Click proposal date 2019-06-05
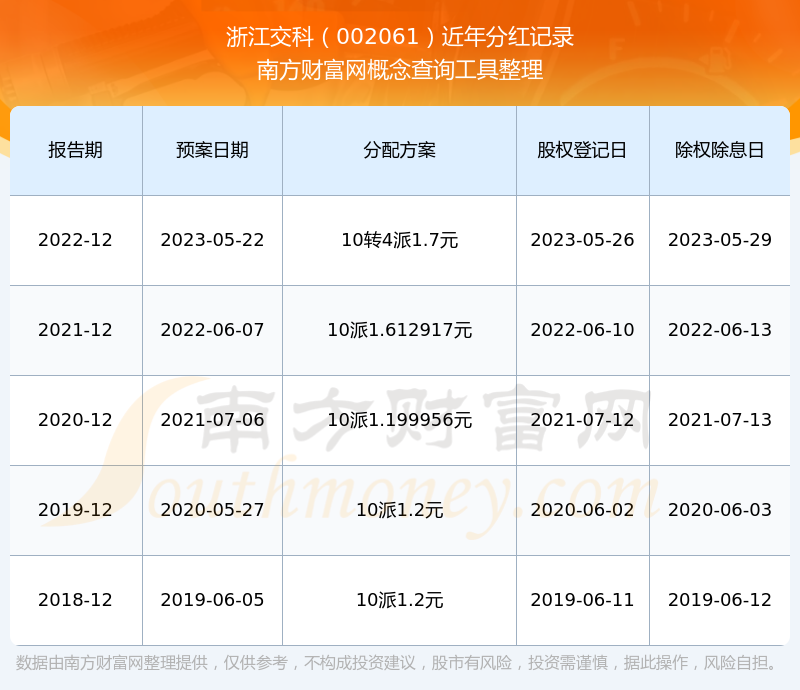Screen dimensions: 800x690 click(212, 600)
